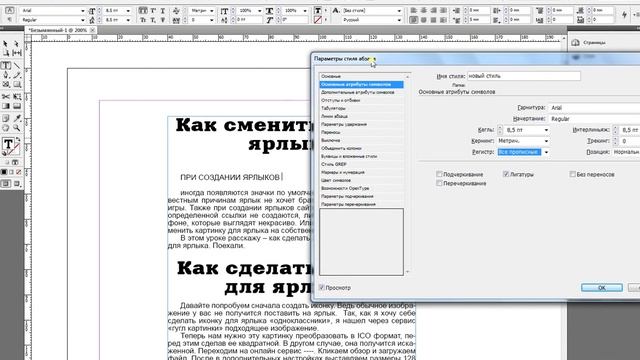The height and width of the screenshot is (360, 640).
Task: Select Табуляторы category
Action: click(361, 108)
